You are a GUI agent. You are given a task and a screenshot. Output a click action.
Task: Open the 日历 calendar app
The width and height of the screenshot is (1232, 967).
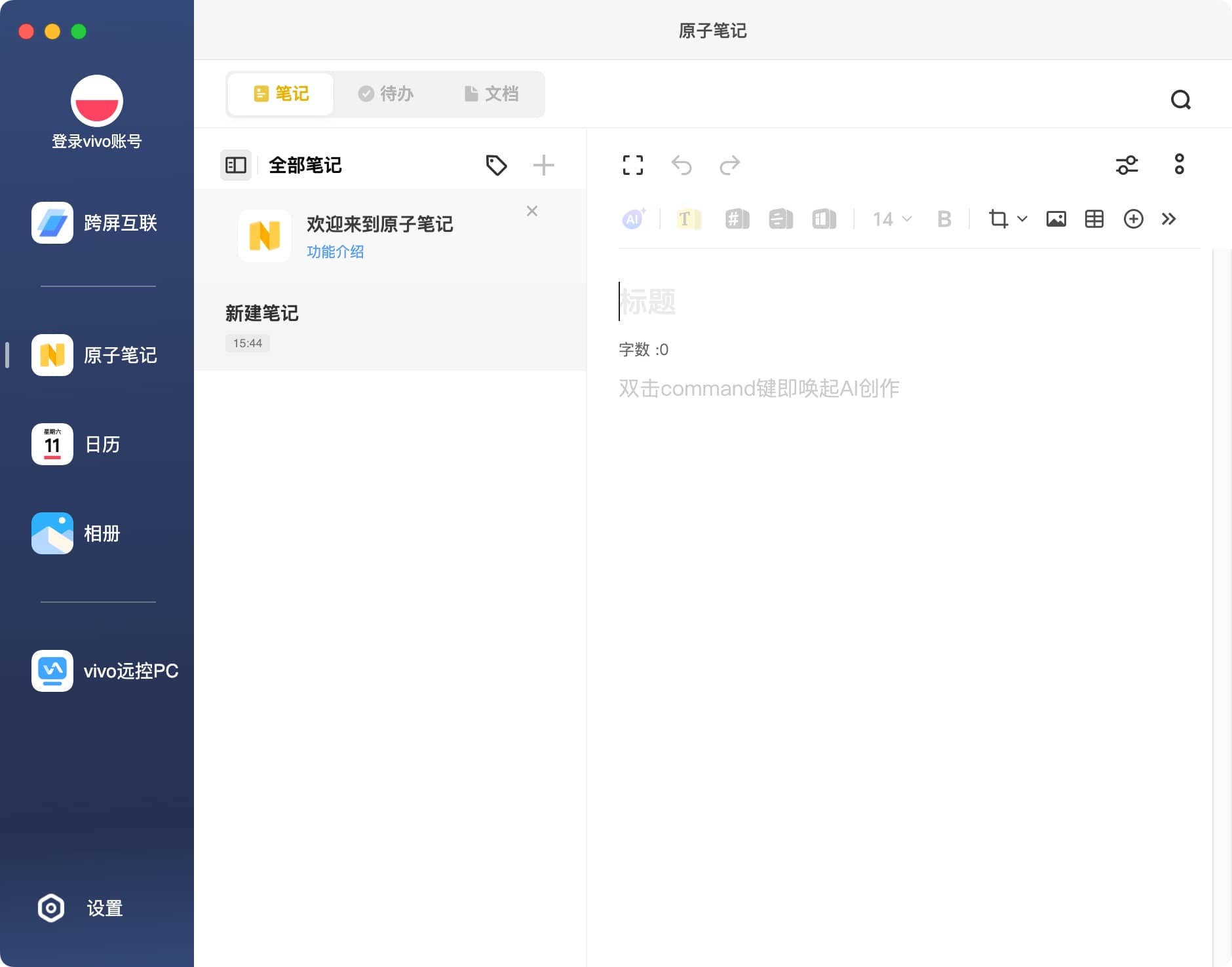[x=77, y=444]
